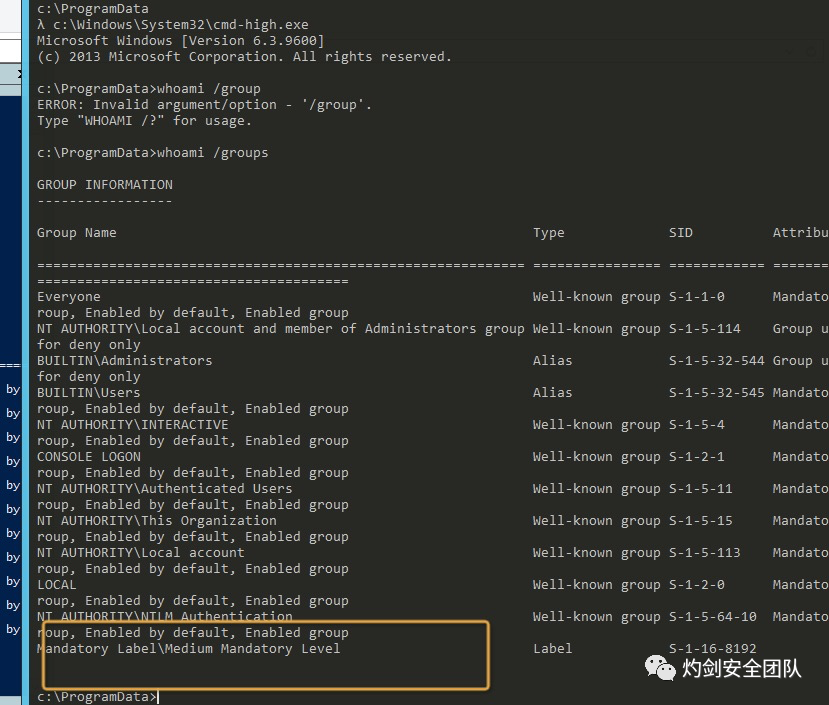Viewport: 829px width, 705px height.
Task: Click the 'Everyone' group name
Action: 69,297
